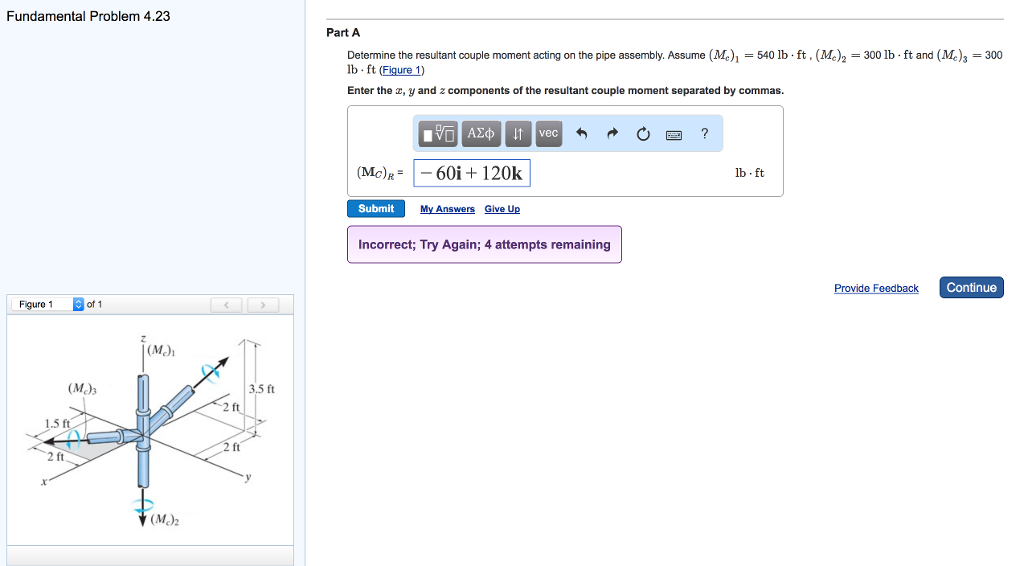
Task: Open the Figure 1 link in problem text
Action: [x=402, y=70]
